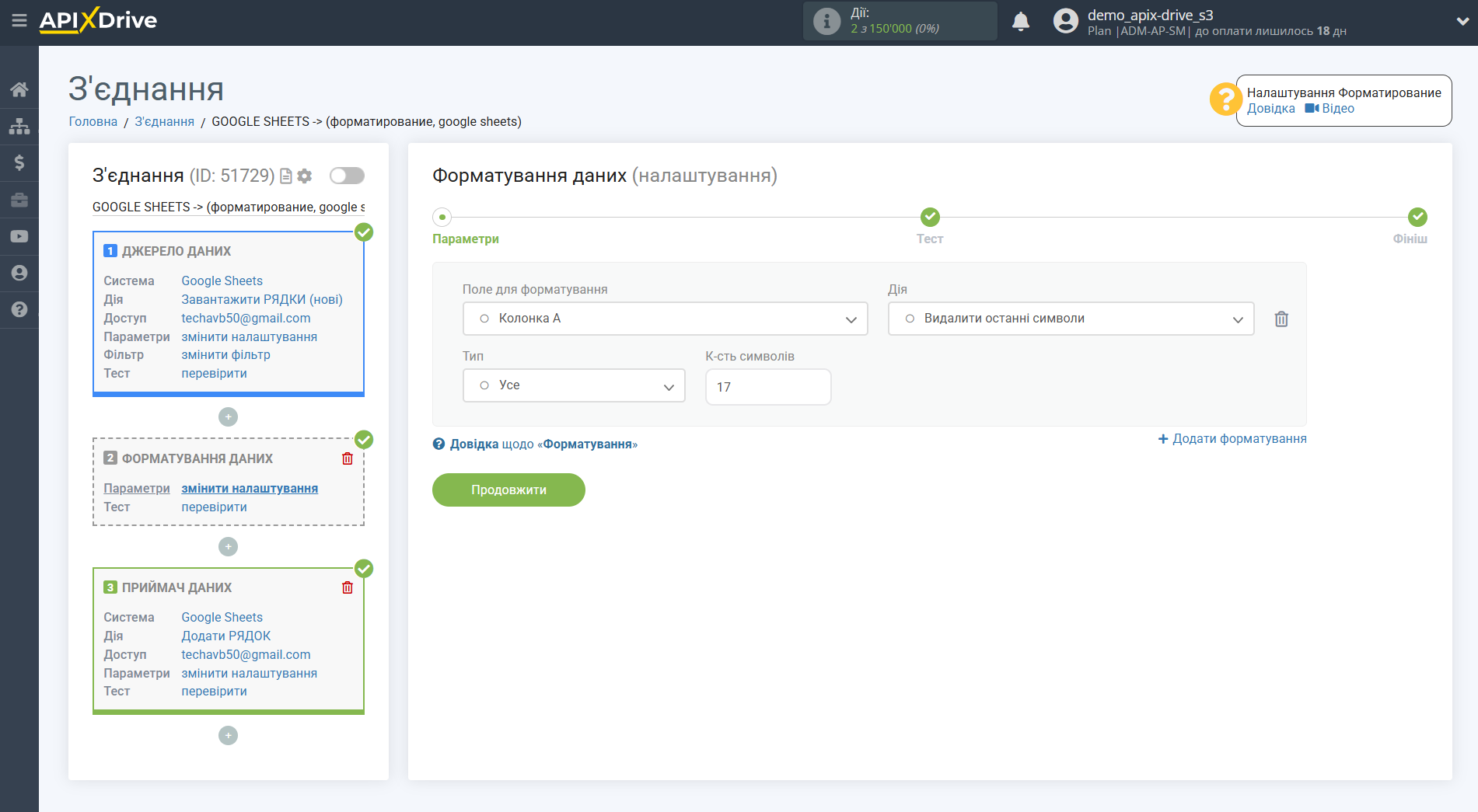The width and height of the screenshot is (1478, 812).
Task: Open the Поле для форматування dropdown
Action: pos(665,319)
